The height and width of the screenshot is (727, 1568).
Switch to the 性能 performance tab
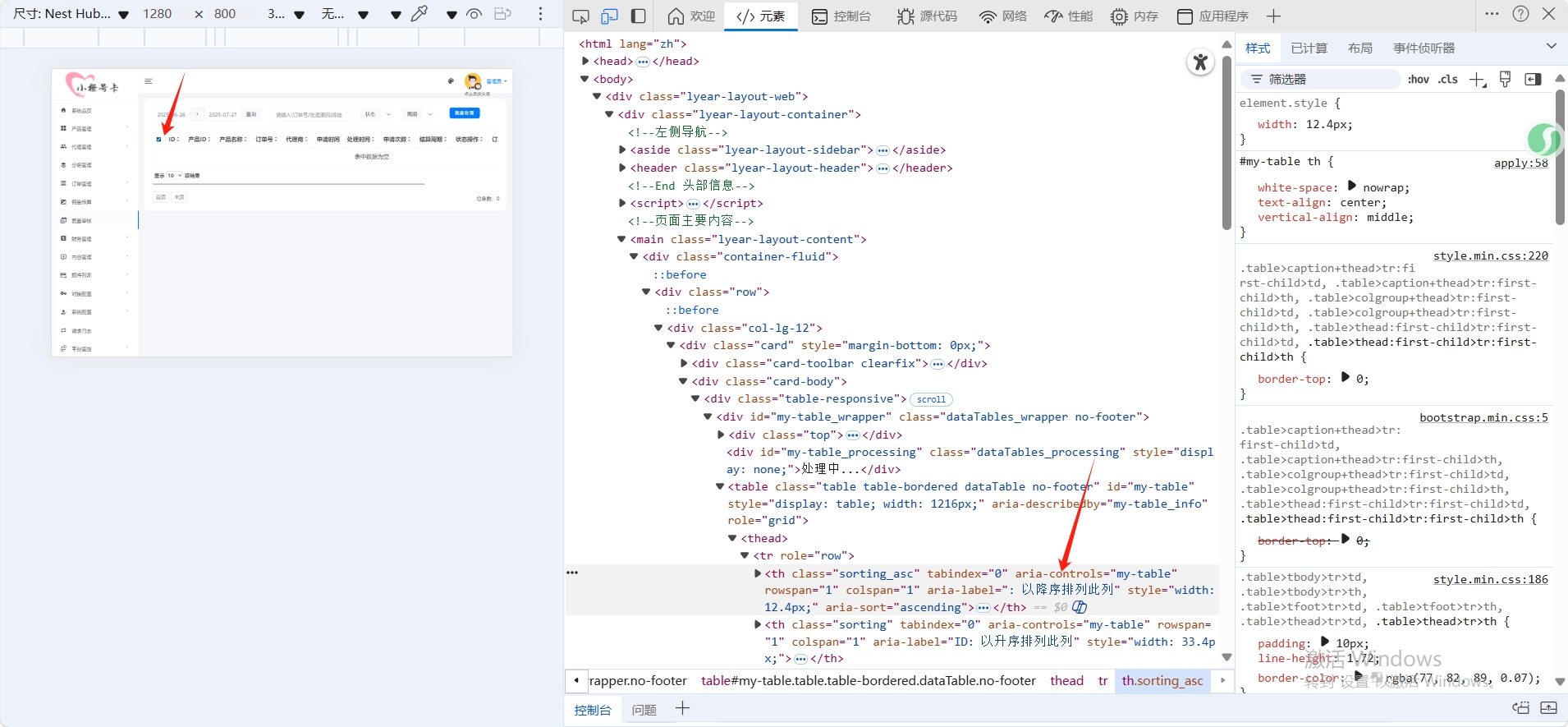(x=1068, y=16)
